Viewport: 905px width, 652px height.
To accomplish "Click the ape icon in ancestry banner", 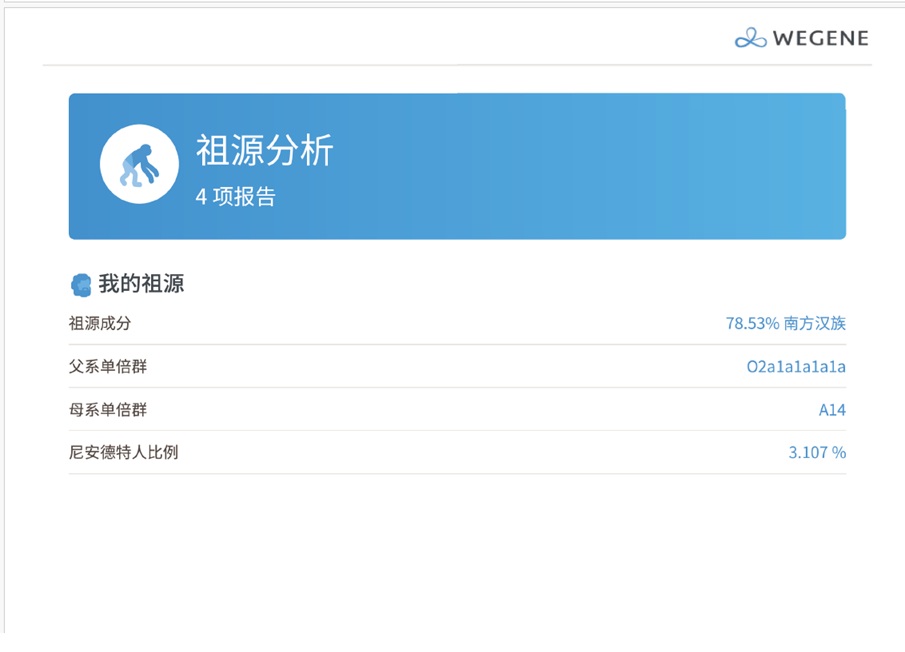I will point(139,164).
